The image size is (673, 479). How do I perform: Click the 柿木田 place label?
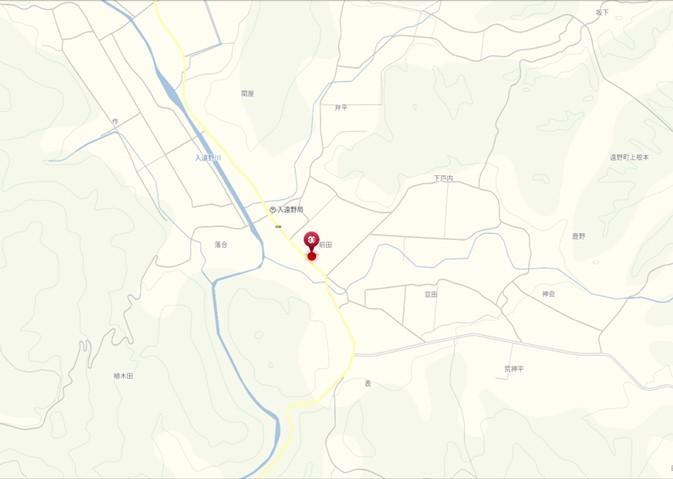[x=123, y=376]
